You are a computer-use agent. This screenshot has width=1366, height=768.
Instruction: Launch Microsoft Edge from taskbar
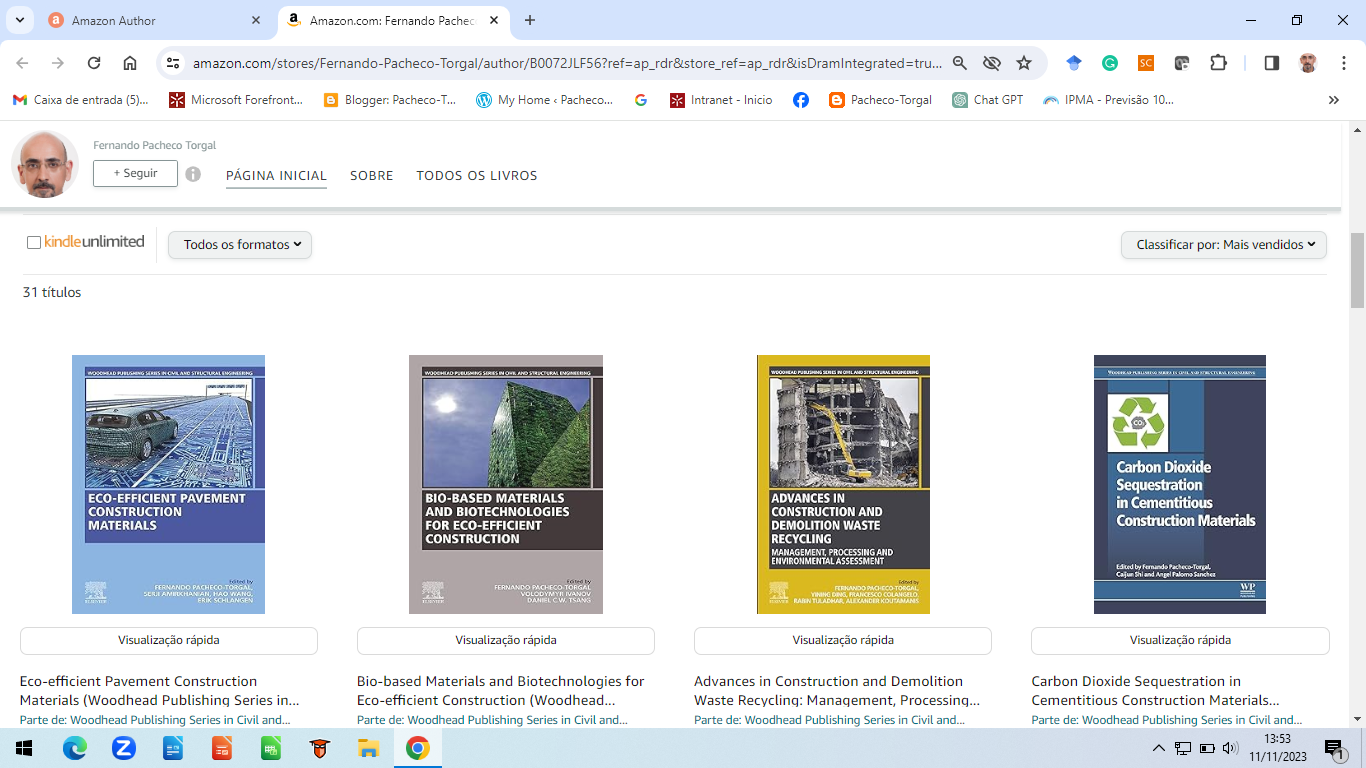point(75,748)
